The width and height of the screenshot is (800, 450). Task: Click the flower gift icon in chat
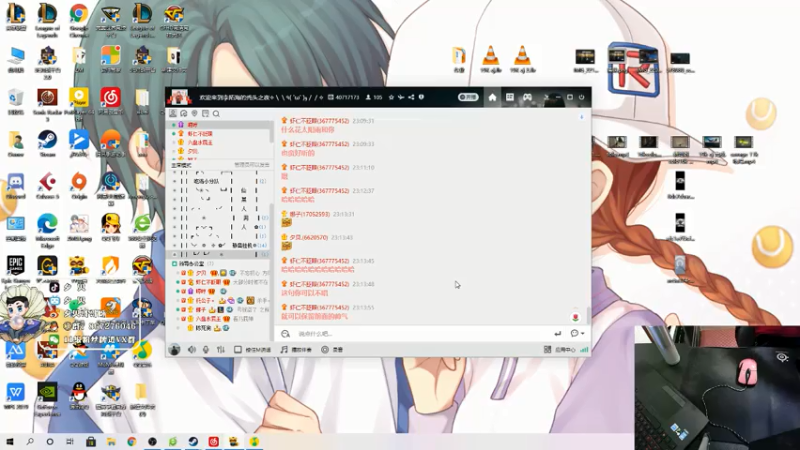(x=576, y=317)
